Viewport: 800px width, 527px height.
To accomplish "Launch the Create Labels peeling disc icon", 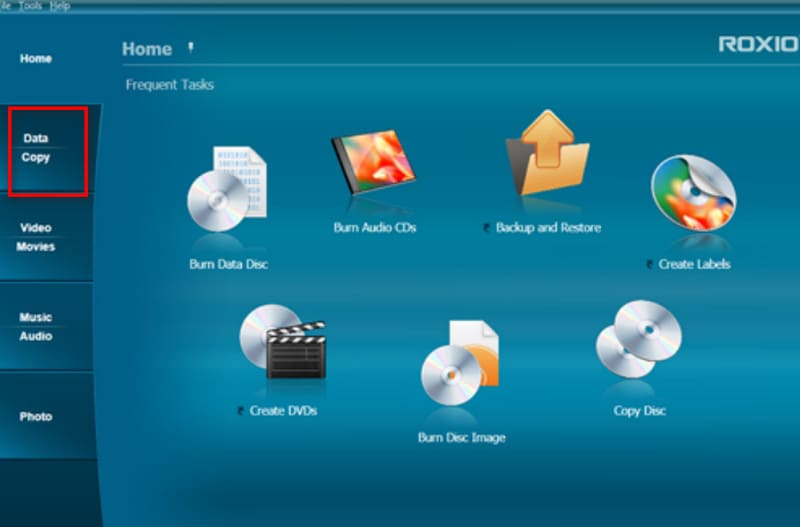I will click(693, 194).
